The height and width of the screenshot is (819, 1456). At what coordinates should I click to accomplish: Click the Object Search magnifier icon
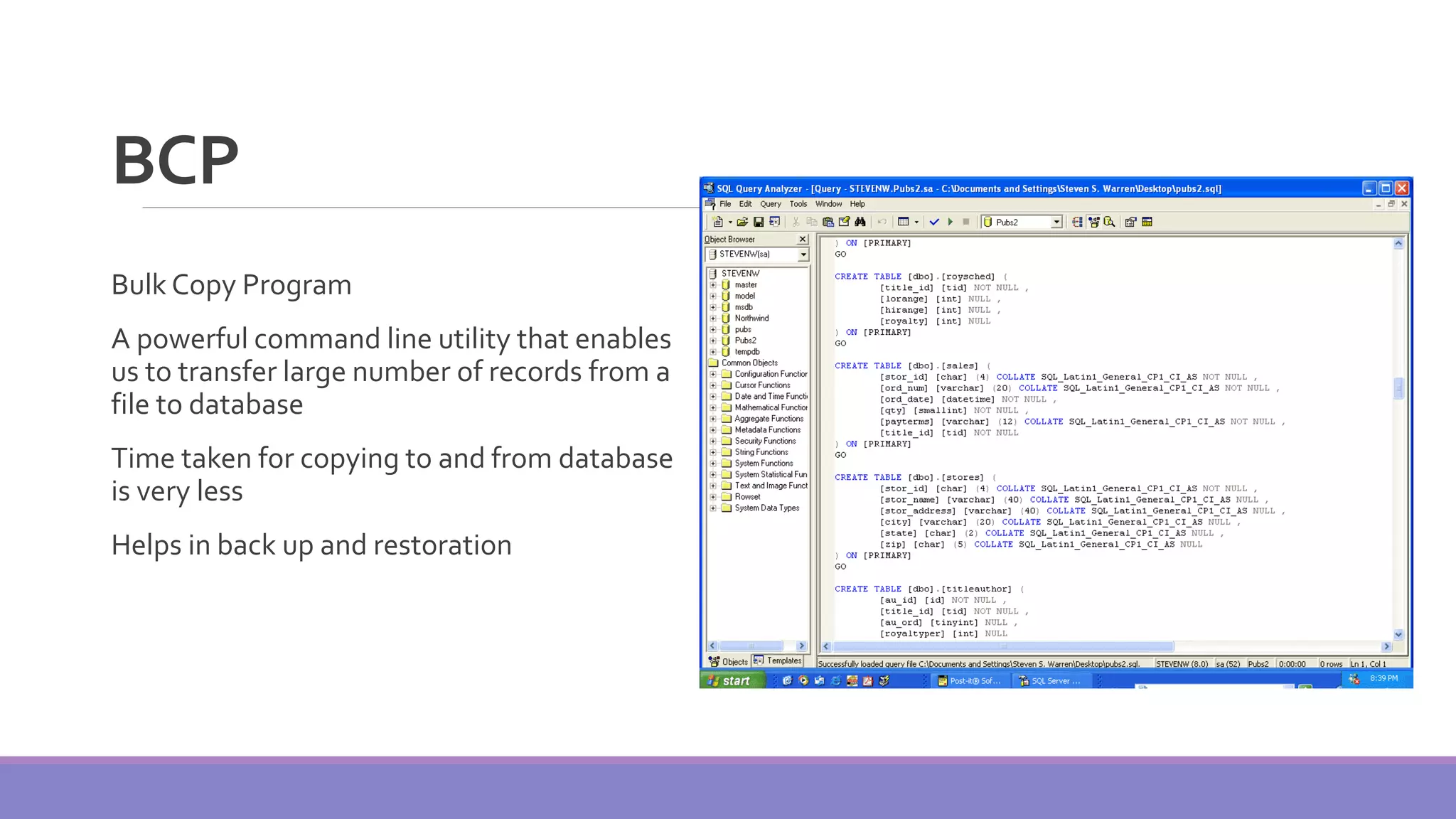click(x=1109, y=222)
